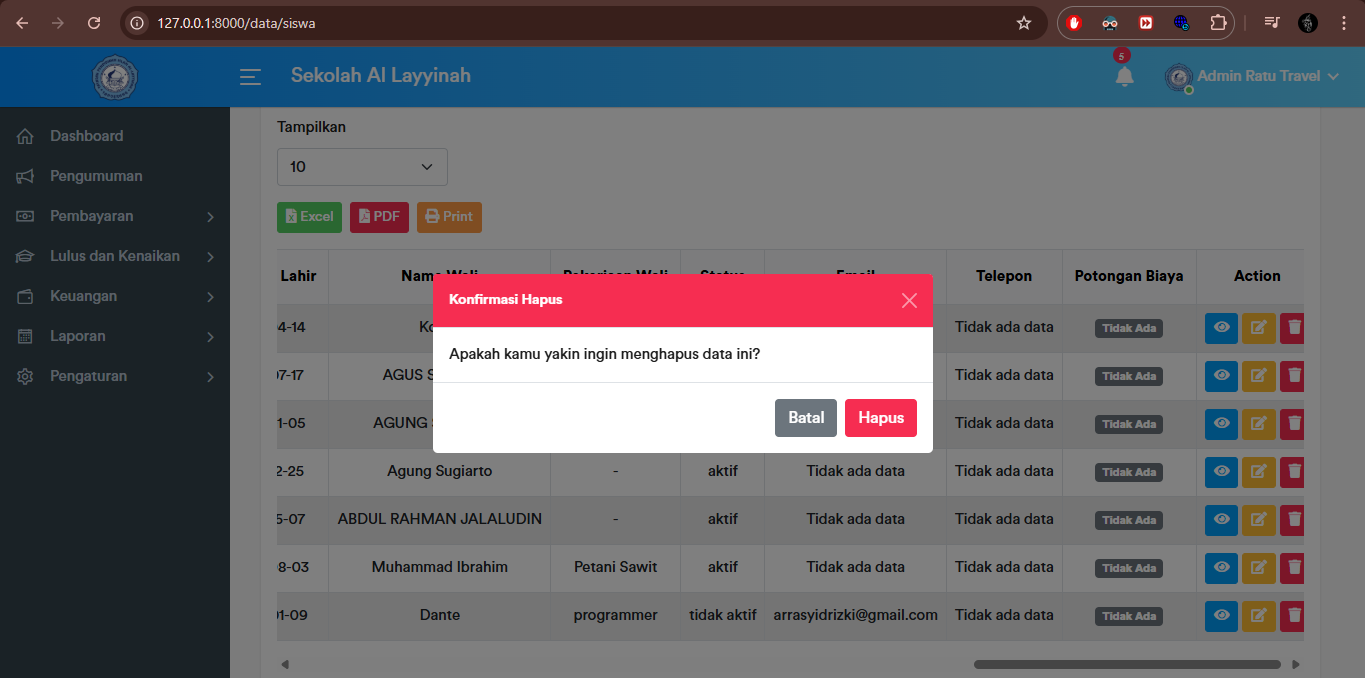Screen dimensions: 1365x678
Task: Open the Admin Ratu Travel user dropdown
Action: pos(1257,77)
